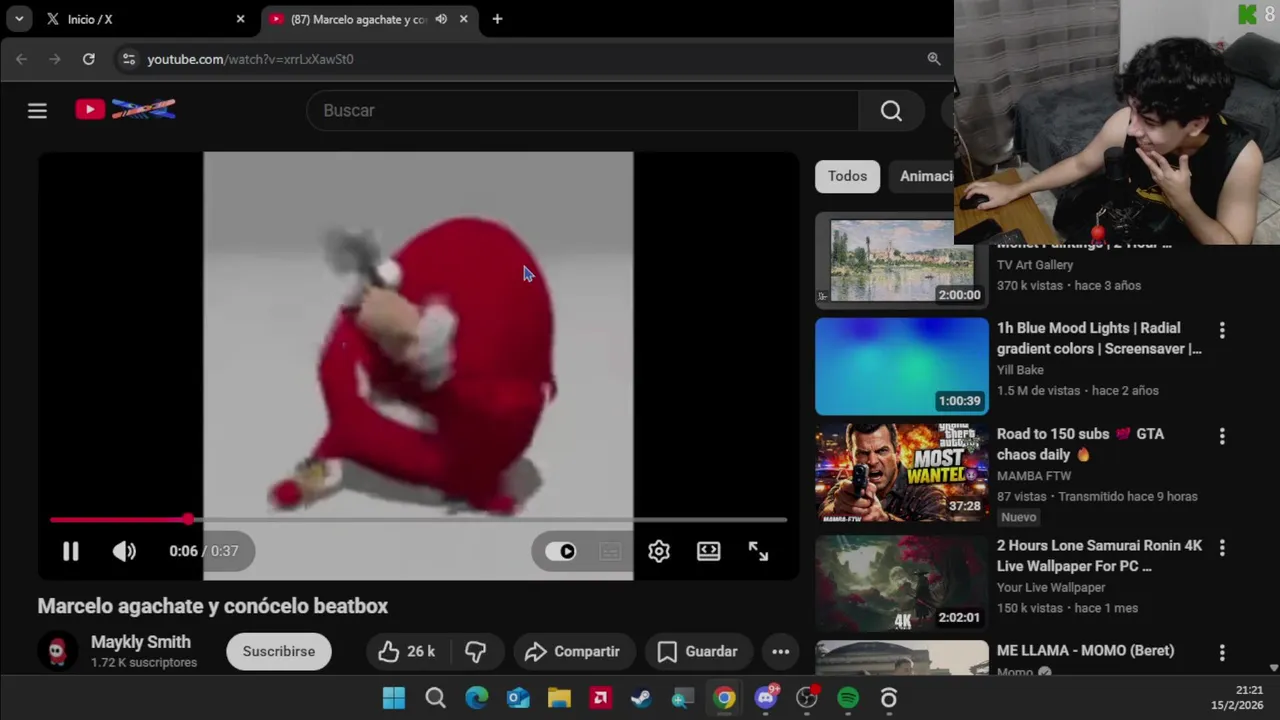
Task: Open options for ME LLAMA - MOMO
Action: pyautogui.click(x=1221, y=653)
